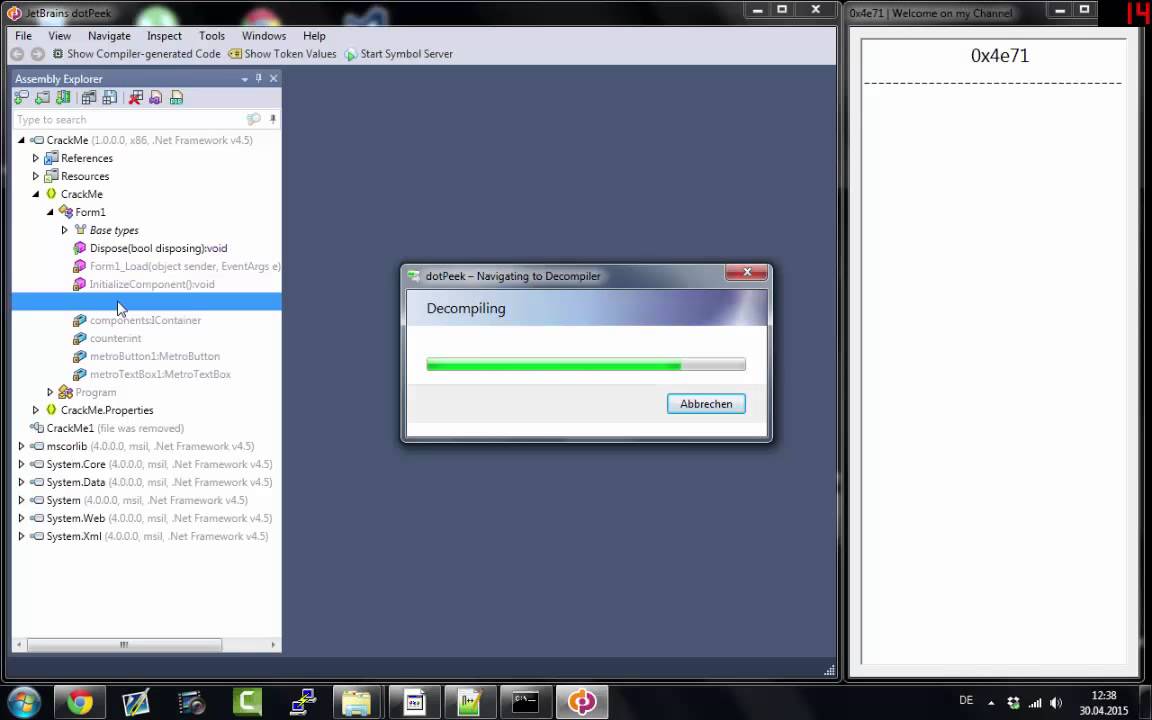
Task: Collapse the CrackMe assembly root node
Action: click(x=21, y=140)
